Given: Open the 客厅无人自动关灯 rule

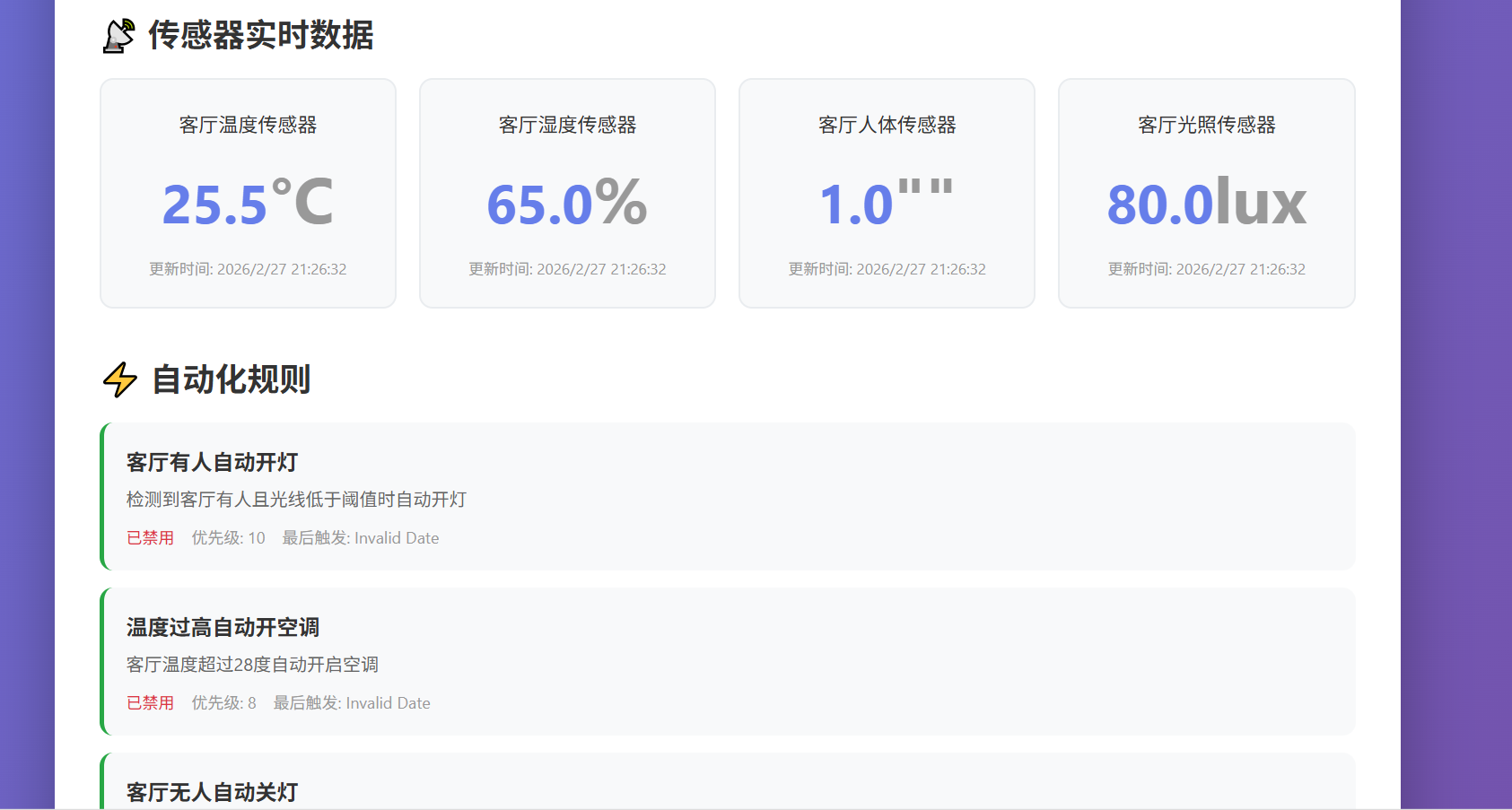Looking at the screenshot, I should tap(212, 792).
